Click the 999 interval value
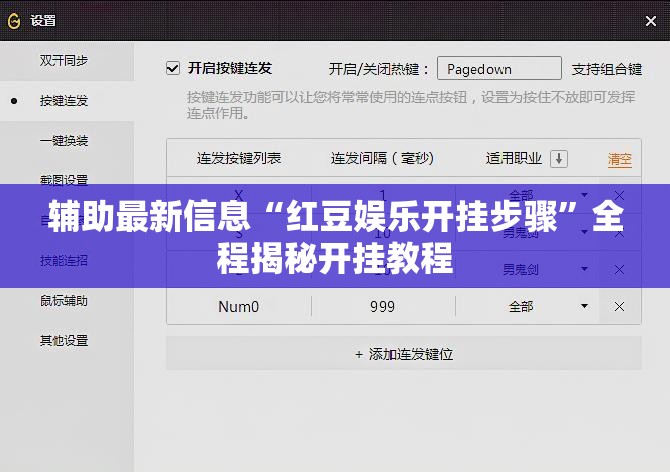The height and width of the screenshot is (472, 670). pos(382,307)
